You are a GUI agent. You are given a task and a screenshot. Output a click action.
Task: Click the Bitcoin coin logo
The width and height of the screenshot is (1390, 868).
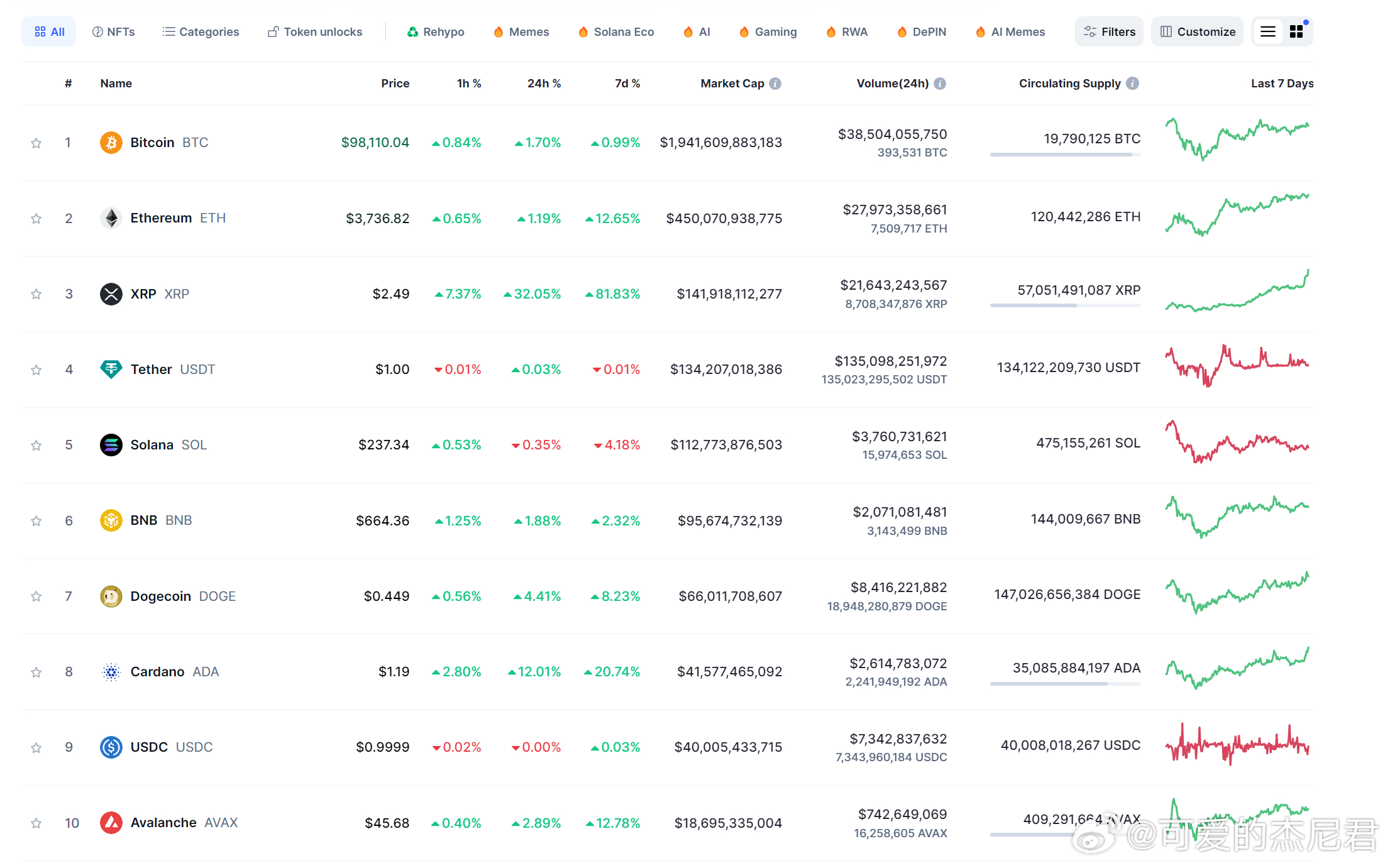111,143
